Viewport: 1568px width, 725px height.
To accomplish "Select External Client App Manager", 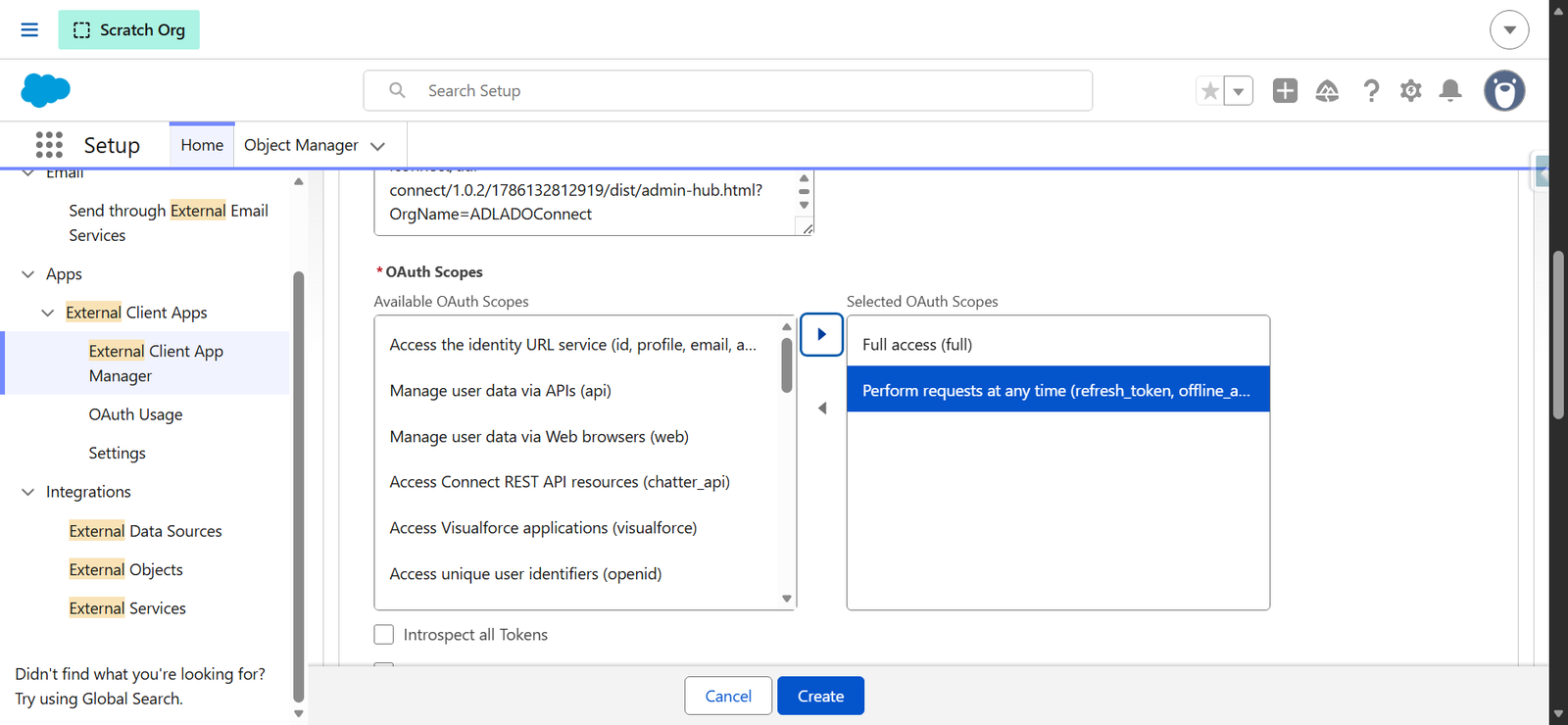I will [x=156, y=363].
